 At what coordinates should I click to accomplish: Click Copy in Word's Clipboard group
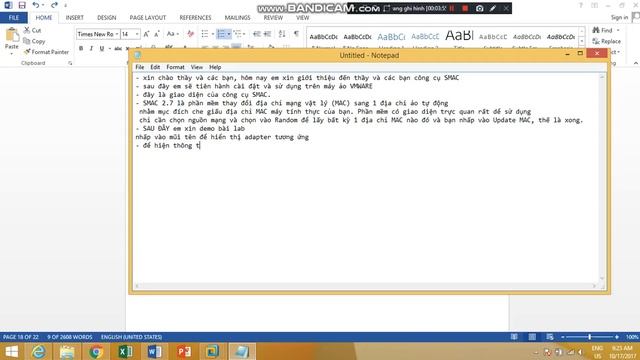[x=34, y=41]
